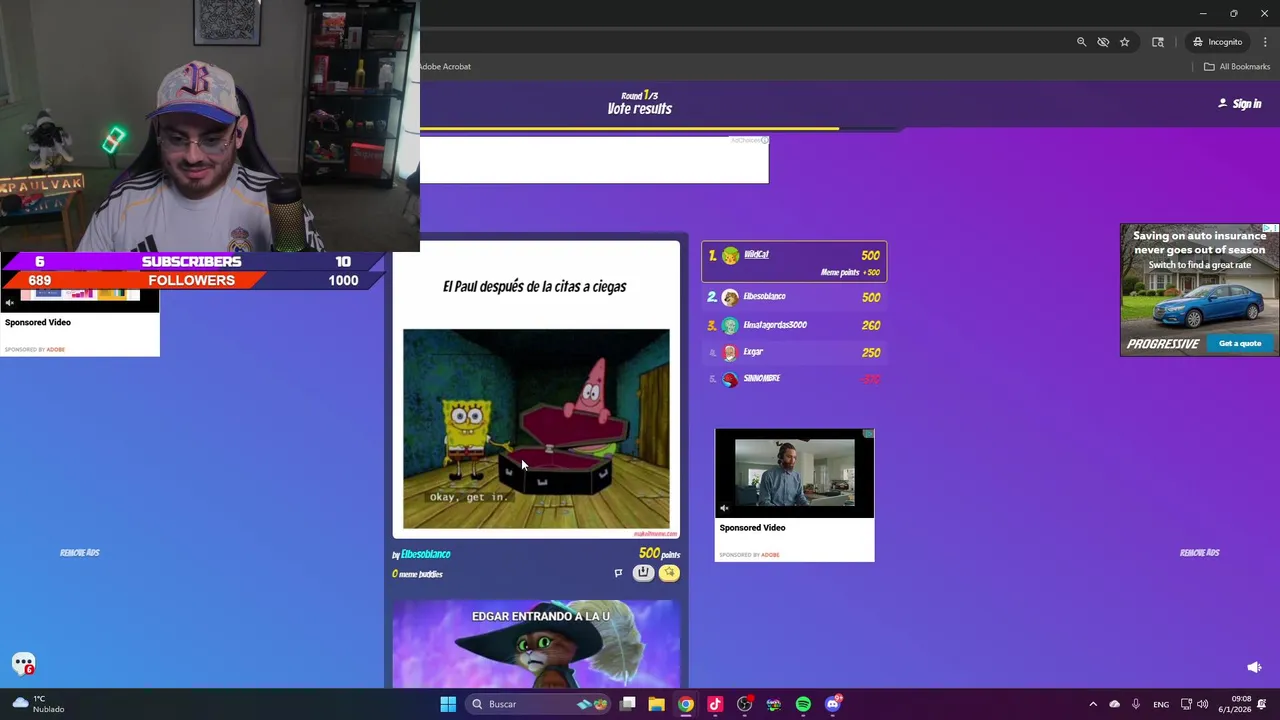Unmute the center sponsored video
This screenshot has height=720, width=1280.
click(x=724, y=508)
